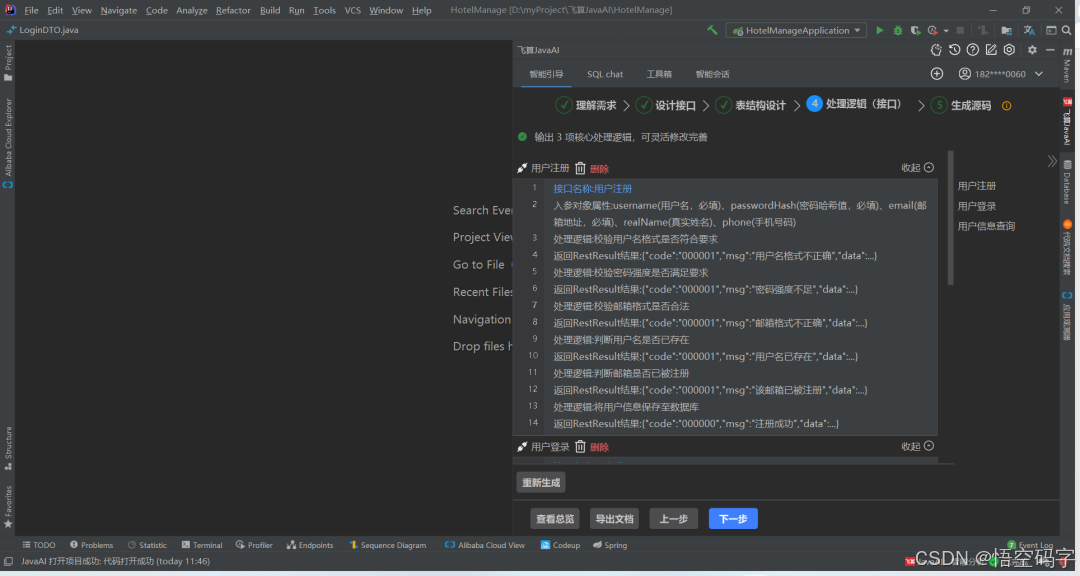The width and height of the screenshot is (1080, 576).
Task: Click the pin icon beside 用户注册 heading
Action: point(522,168)
